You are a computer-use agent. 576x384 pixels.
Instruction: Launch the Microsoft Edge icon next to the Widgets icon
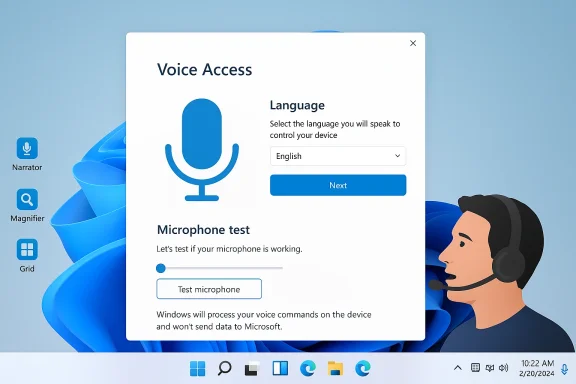click(308, 368)
